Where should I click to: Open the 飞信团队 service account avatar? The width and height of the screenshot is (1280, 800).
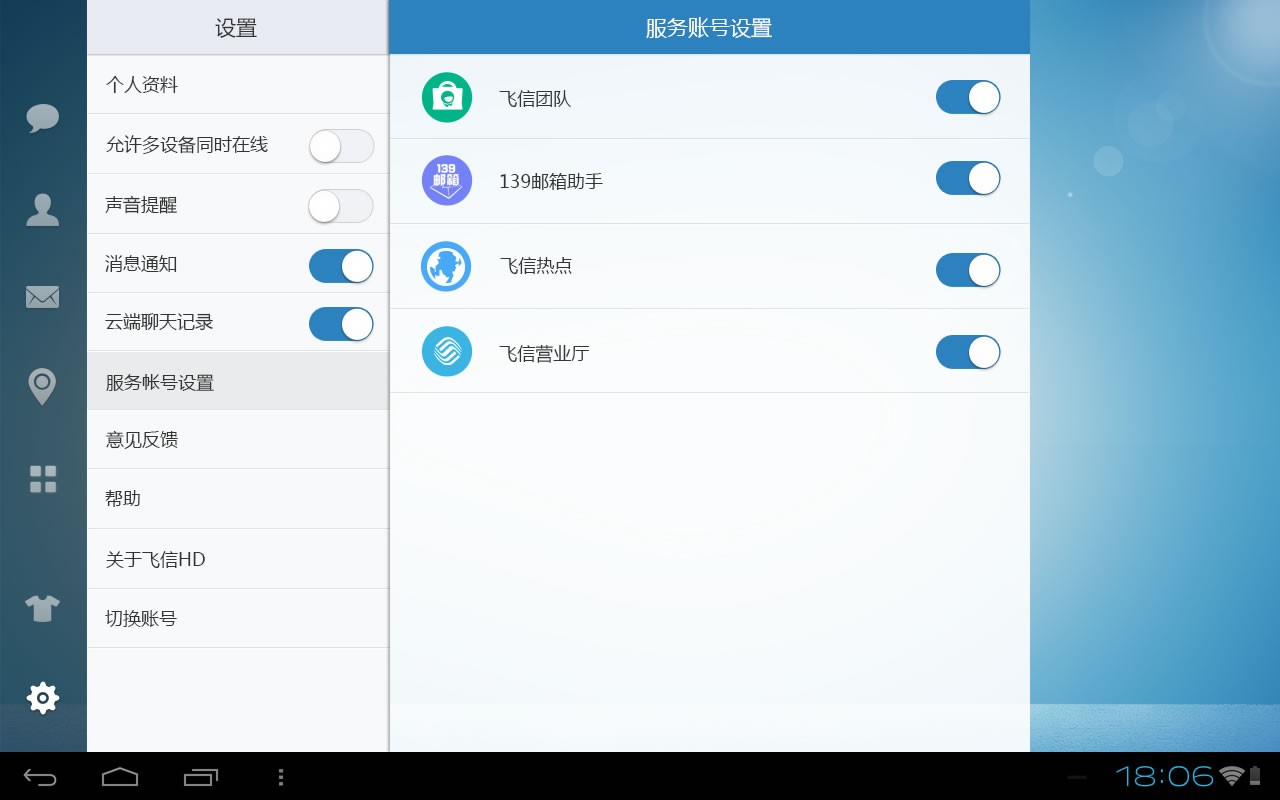tap(446, 96)
